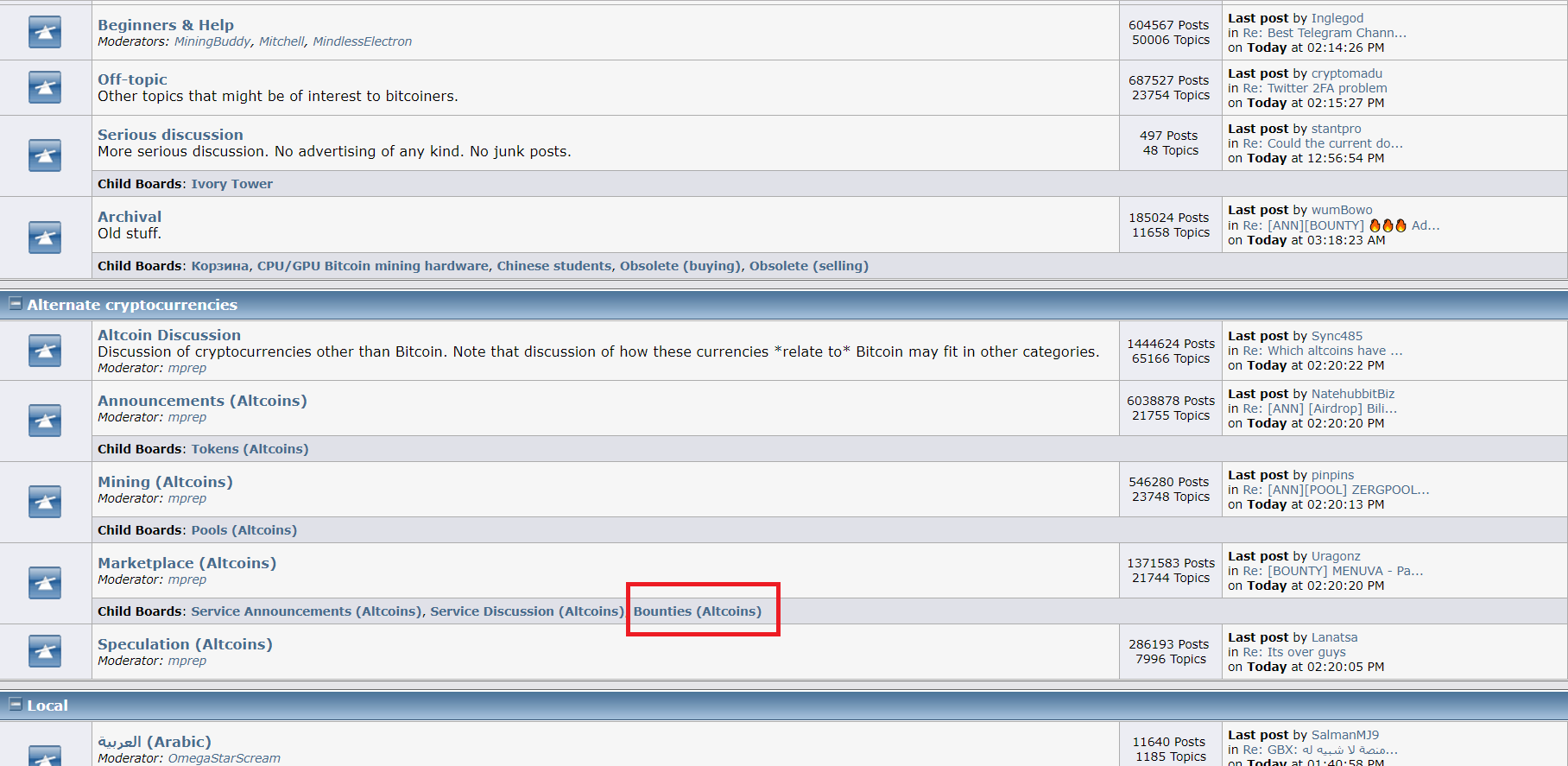Viewport: 1568px width, 766px height.
Task: View moderator OmegaStarScream's profile
Action: pyautogui.click(x=224, y=758)
